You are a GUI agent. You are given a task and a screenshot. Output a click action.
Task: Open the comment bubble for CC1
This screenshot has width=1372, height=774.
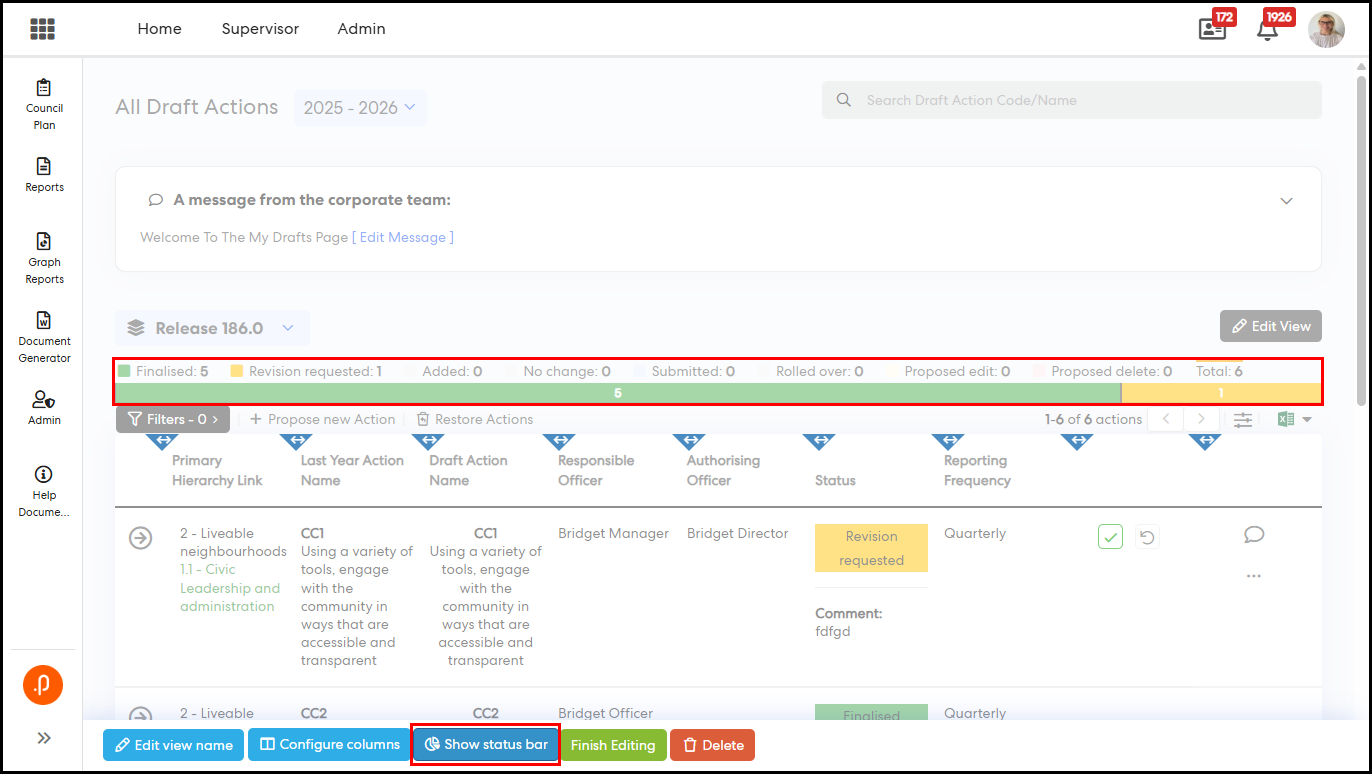click(1254, 535)
